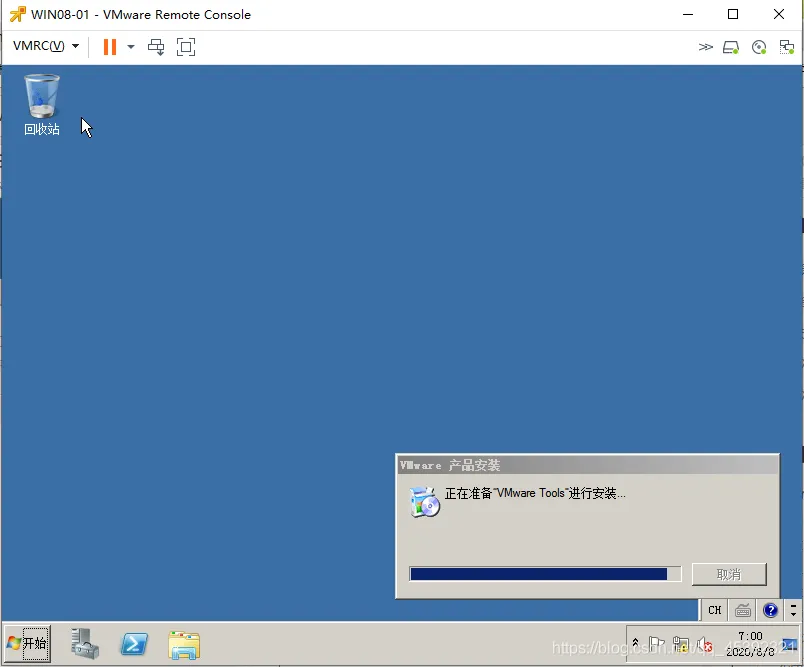Open the Recycle Bin desktop icon
This screenshot has height=667, width=804.
(x=42, y=105)
